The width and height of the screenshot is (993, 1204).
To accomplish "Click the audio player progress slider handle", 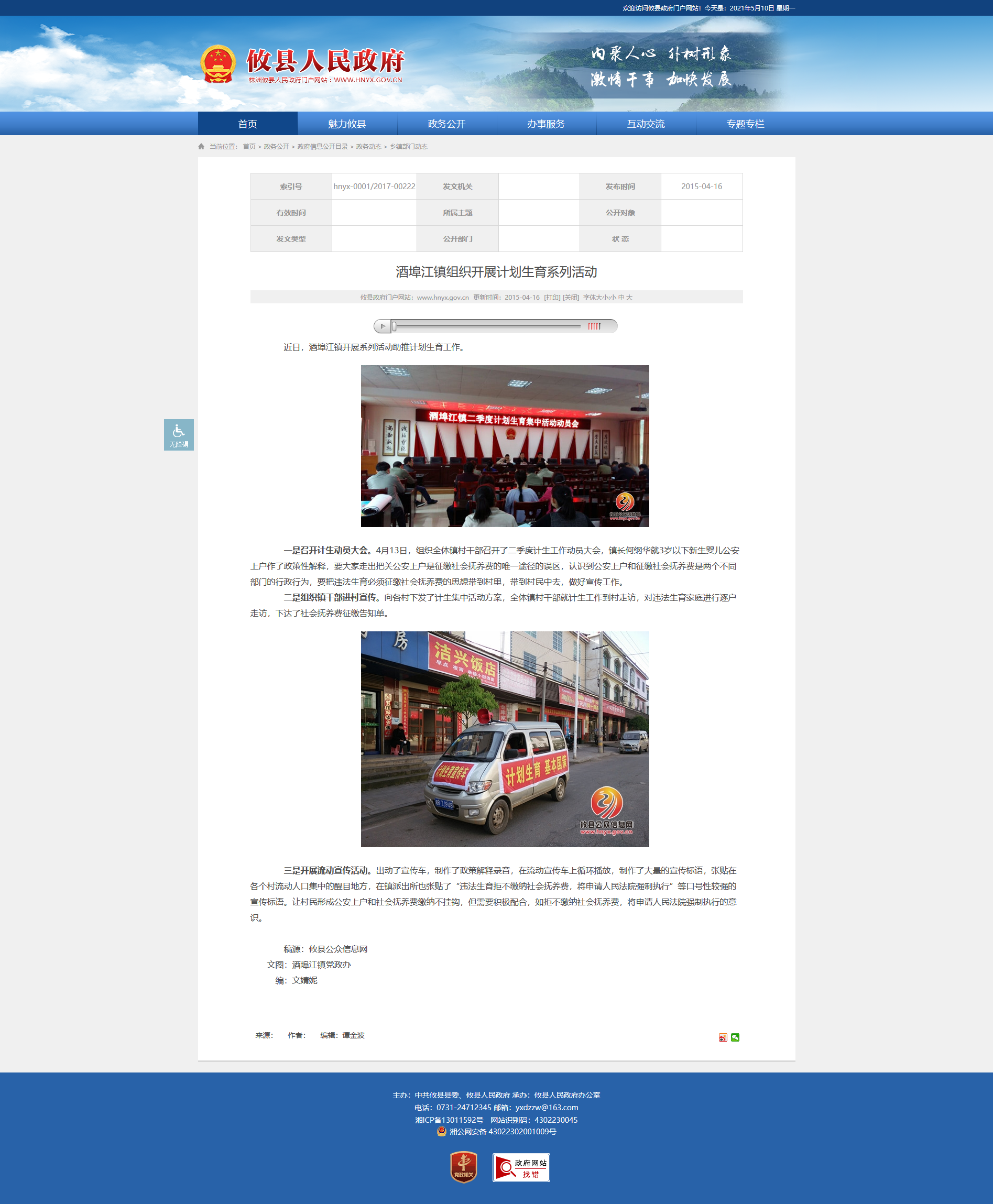I will pyautogui.click(x=394, y=326).
